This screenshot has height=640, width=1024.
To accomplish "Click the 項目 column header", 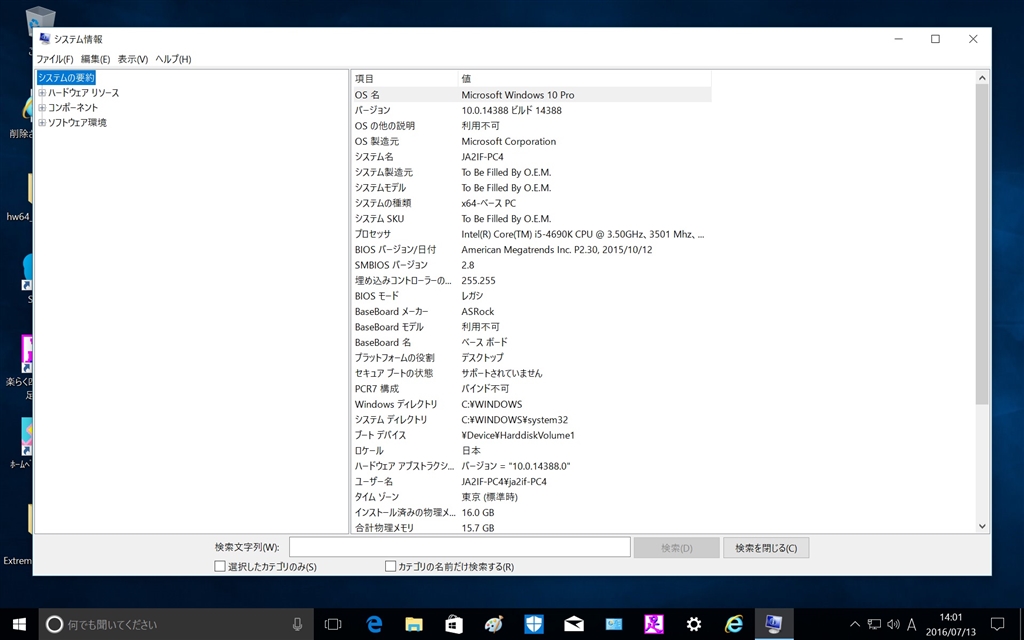I will (405, 78).
